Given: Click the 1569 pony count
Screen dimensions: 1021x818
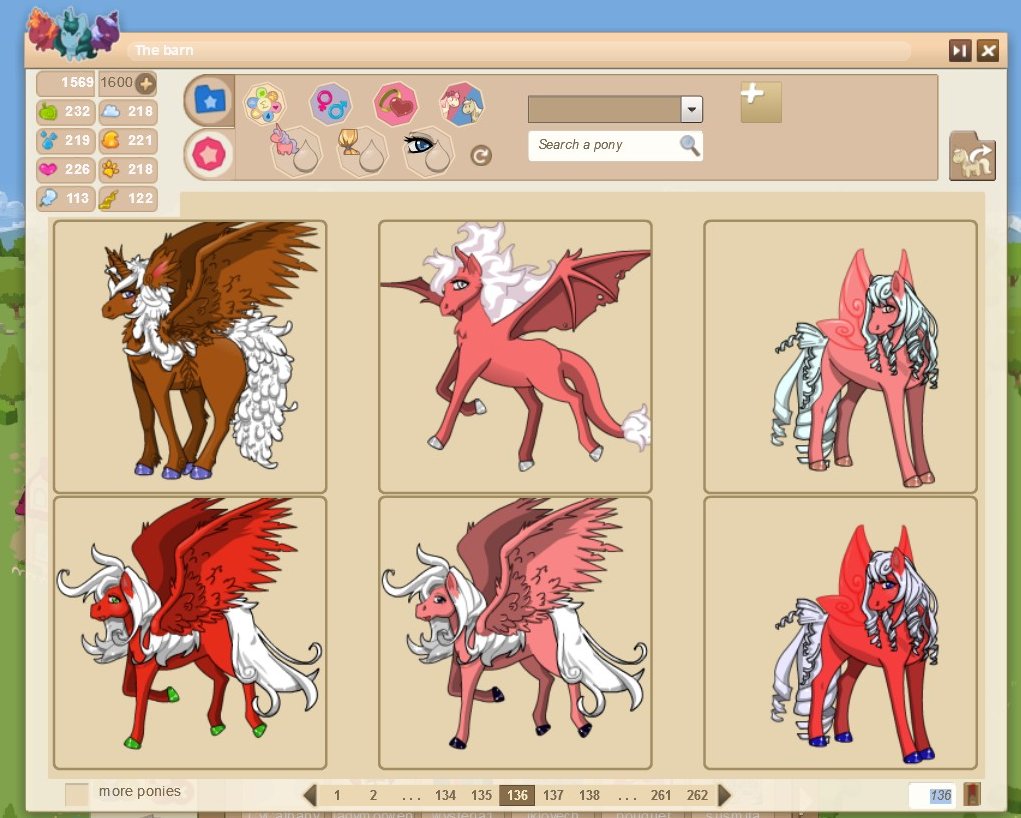Looking at the screenshot, I should pos(77,83).
